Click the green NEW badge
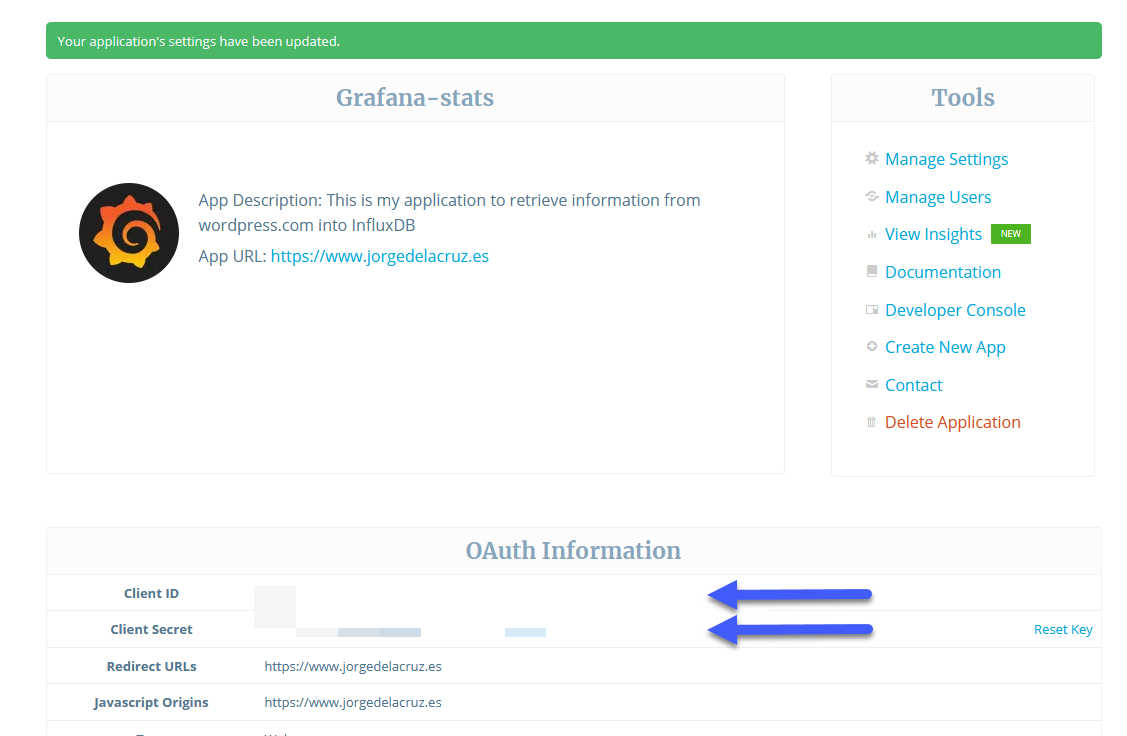The width and height of the screenshot is (1127, 736). 1011,234
